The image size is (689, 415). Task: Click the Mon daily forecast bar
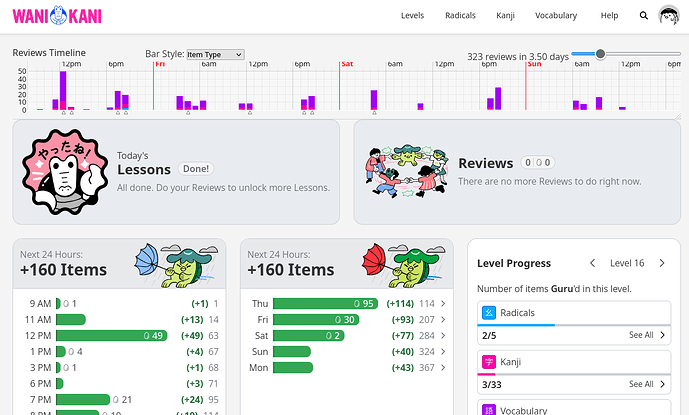[293, 368]
